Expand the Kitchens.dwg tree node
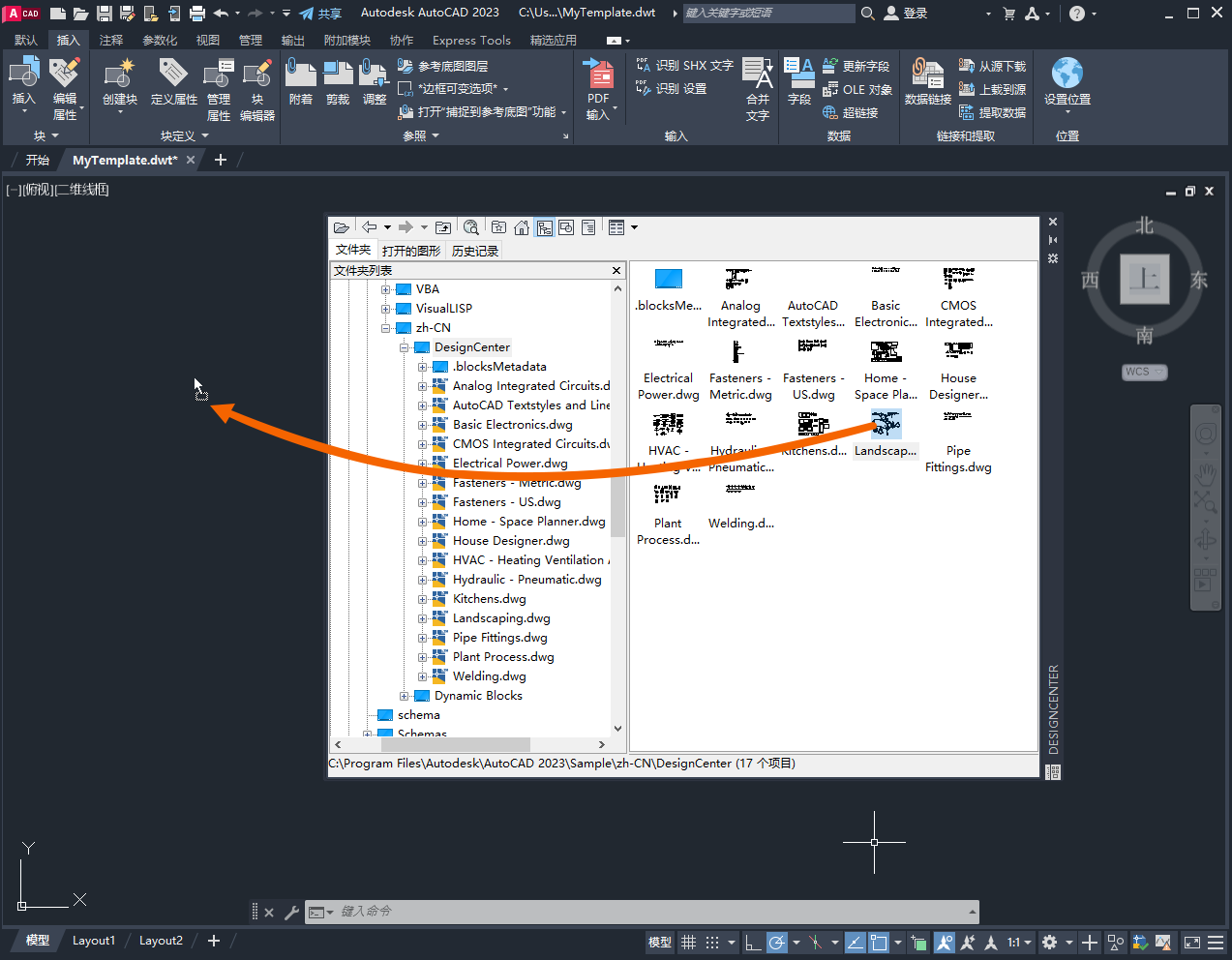1232x960 pixels. click(x=422, y=599)
